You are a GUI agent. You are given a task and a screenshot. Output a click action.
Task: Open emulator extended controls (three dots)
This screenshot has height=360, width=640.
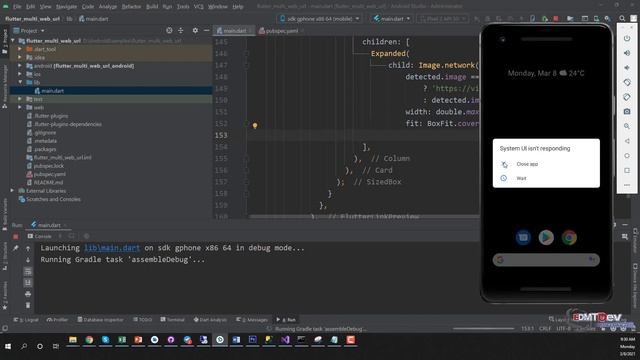click(x=627, y=185)
